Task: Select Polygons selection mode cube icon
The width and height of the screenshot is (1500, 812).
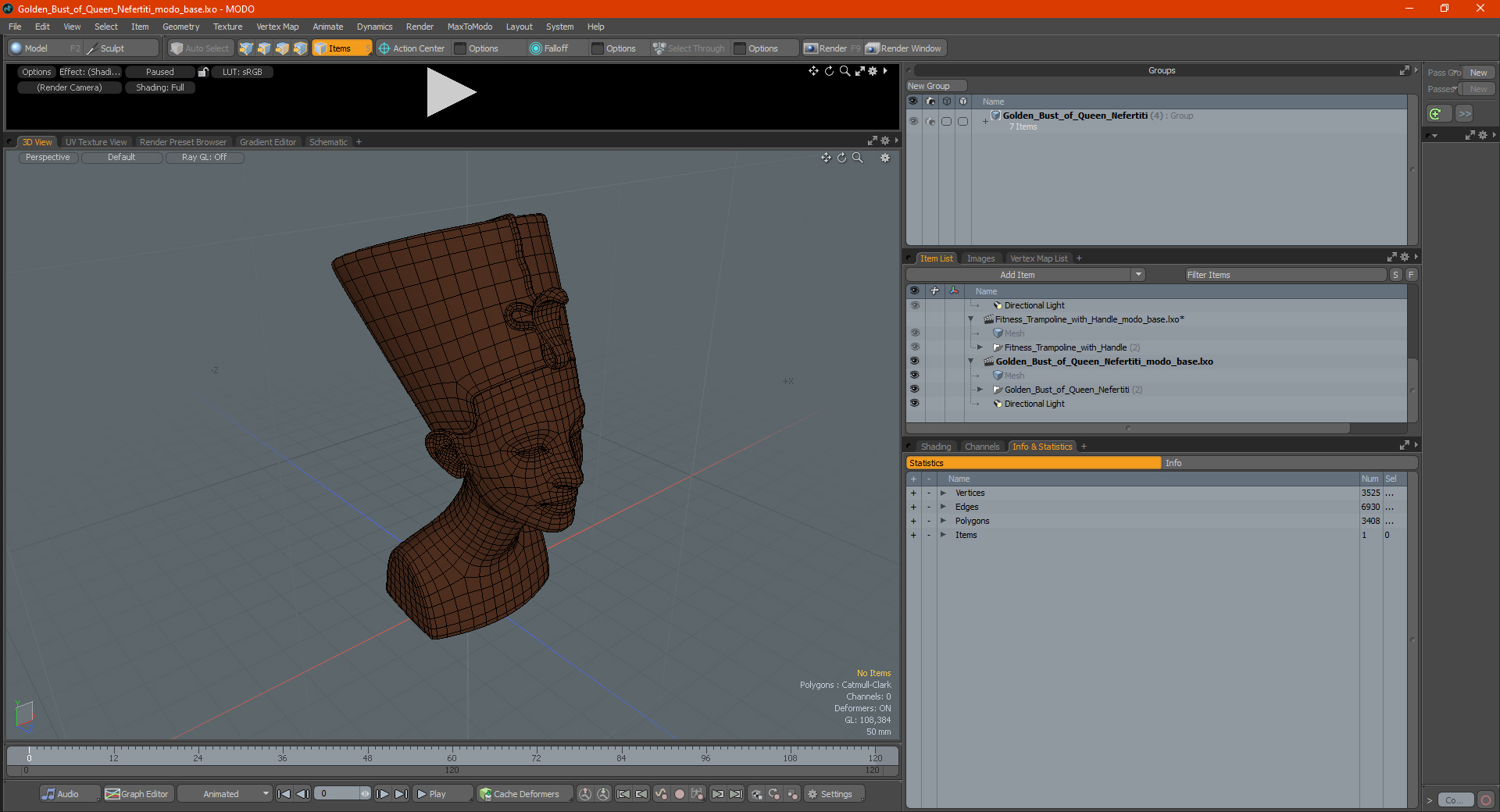Action: point(282,48)
